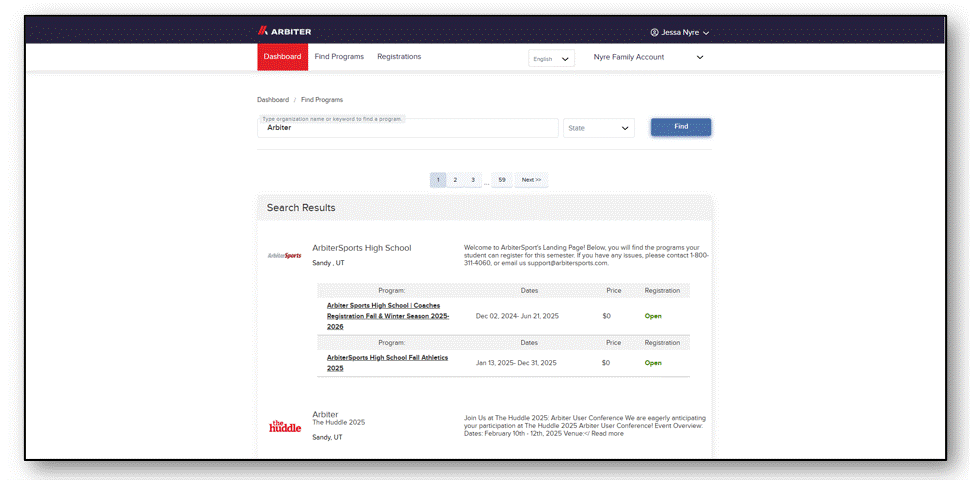Open the Find Programs tab
Screen dimensions: 970x480
339,56
